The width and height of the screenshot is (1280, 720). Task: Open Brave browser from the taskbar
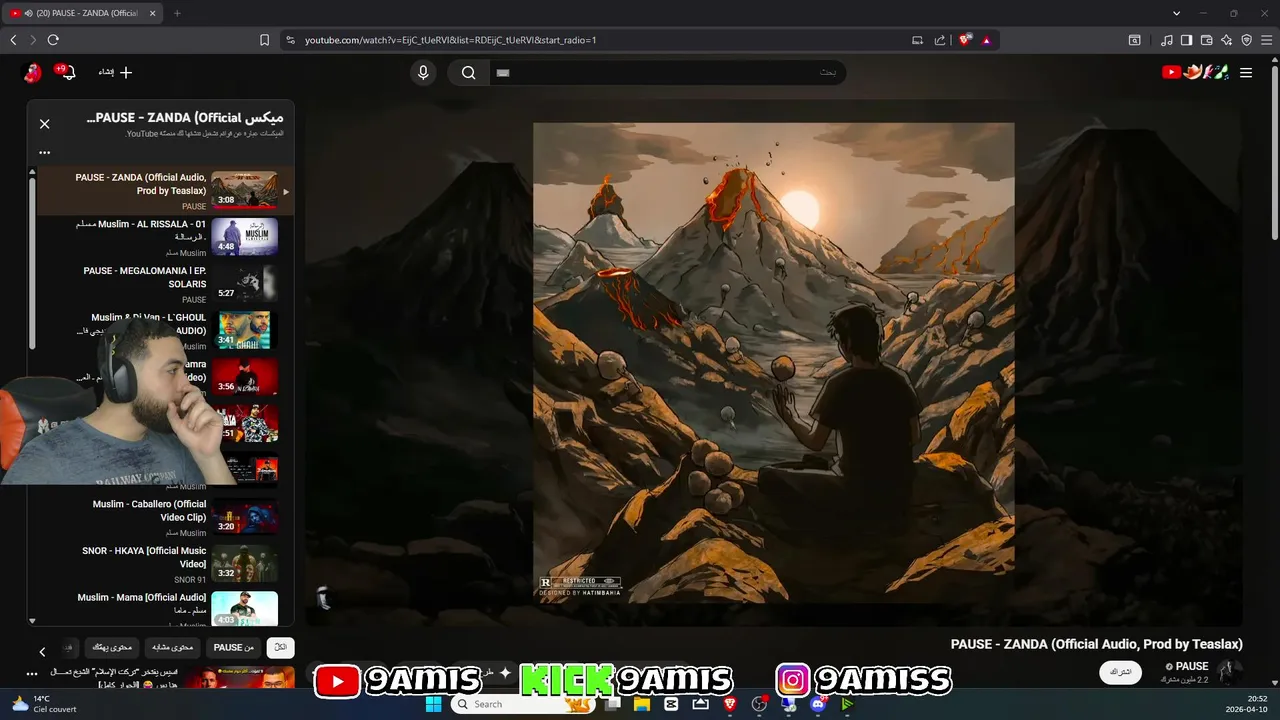pyautogui.click(x=730, y=704)
